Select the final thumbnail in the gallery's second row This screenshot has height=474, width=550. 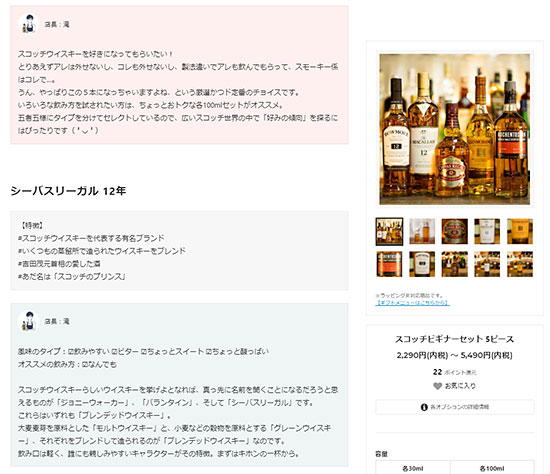click(x=520, y=264)
